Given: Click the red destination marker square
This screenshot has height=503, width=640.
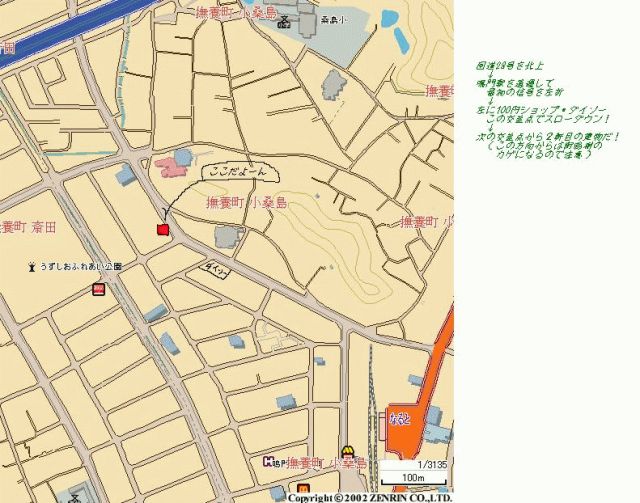Looking at the screenshot, I should [x=162, y=230].
